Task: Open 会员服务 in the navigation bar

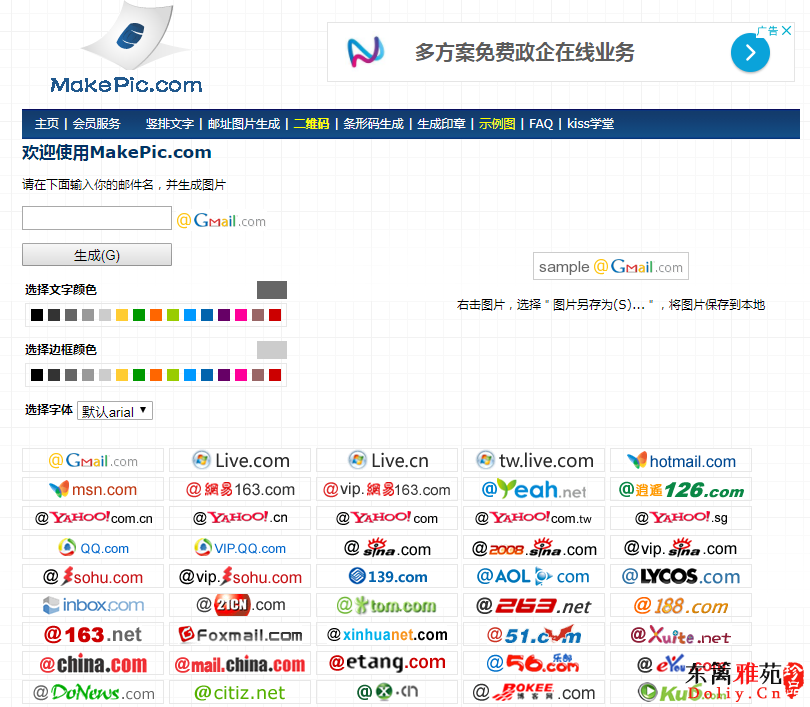Action: 96,123
